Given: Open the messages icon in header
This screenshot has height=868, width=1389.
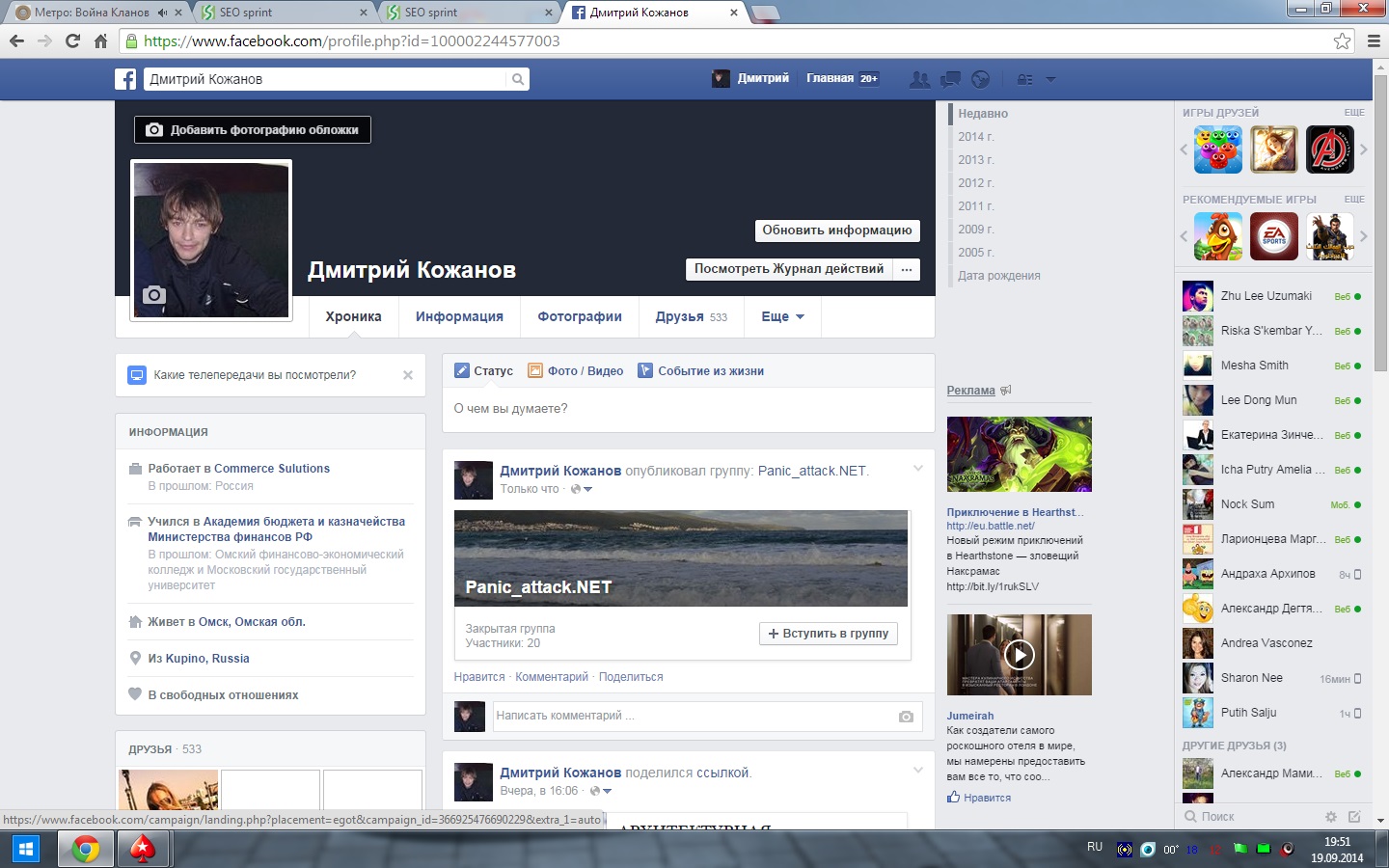Looking at the screenshot, I should 950,79.
